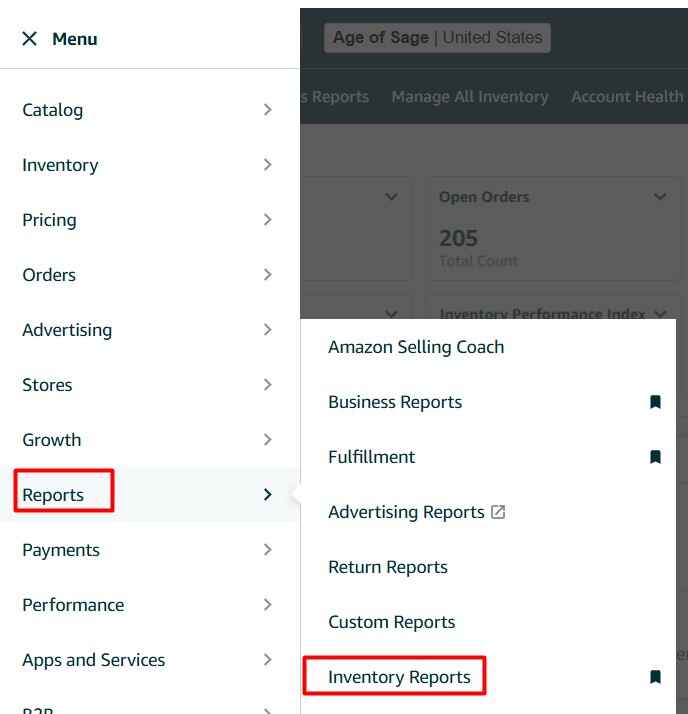The width and height of the screenshot is (688, 714).
Task: Expand the Stores submenu chevron
Action: pos(267,385)
